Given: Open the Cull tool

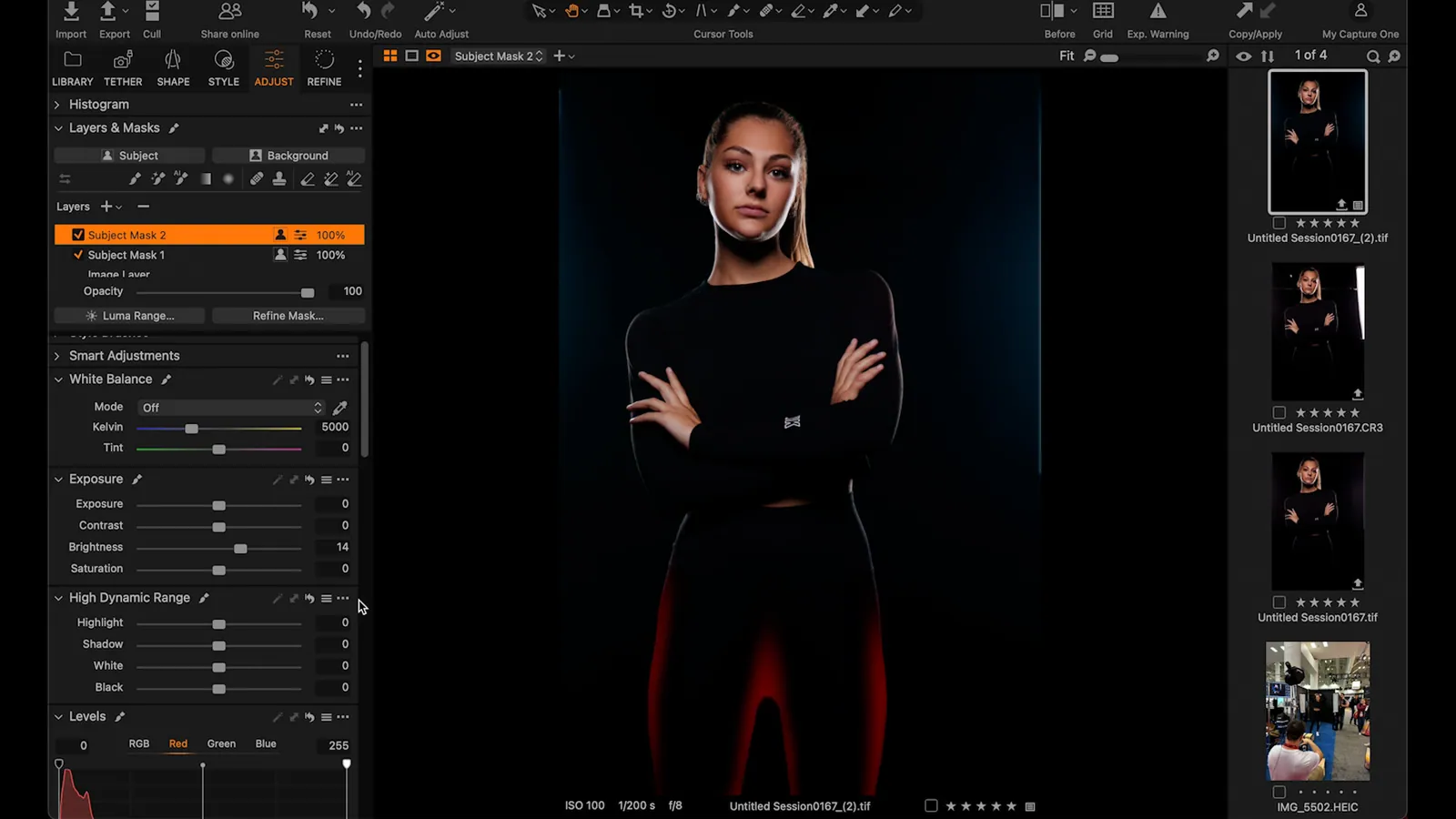Looking at the screenshot, I should [x=152, y=11].
